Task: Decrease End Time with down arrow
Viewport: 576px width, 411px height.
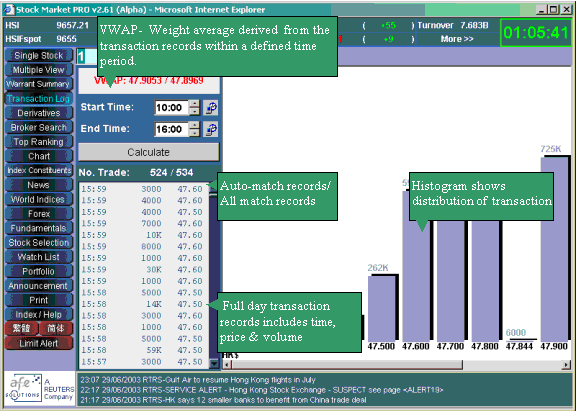Action: (195, 133)
